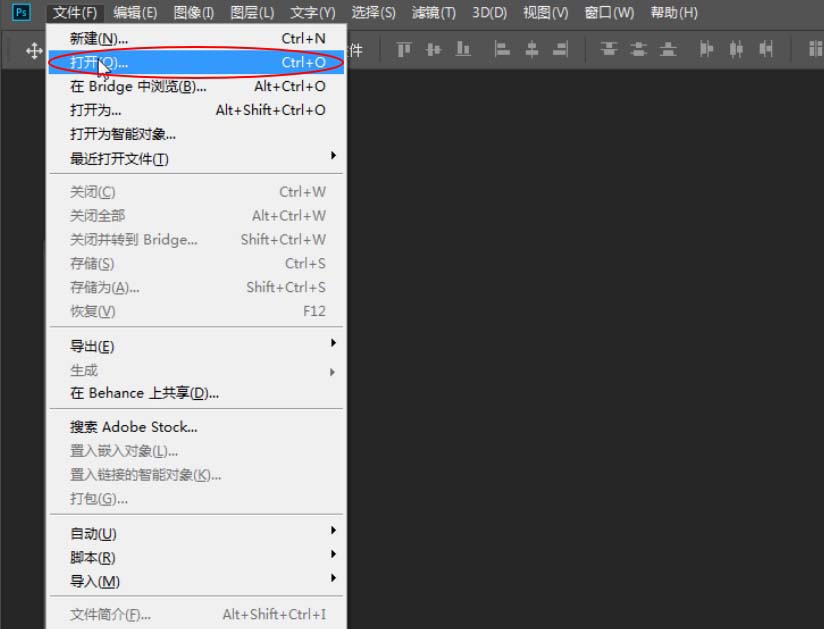824x629 pixels.
Task: Open the 滤镜 menu
Action: (433, 12)
